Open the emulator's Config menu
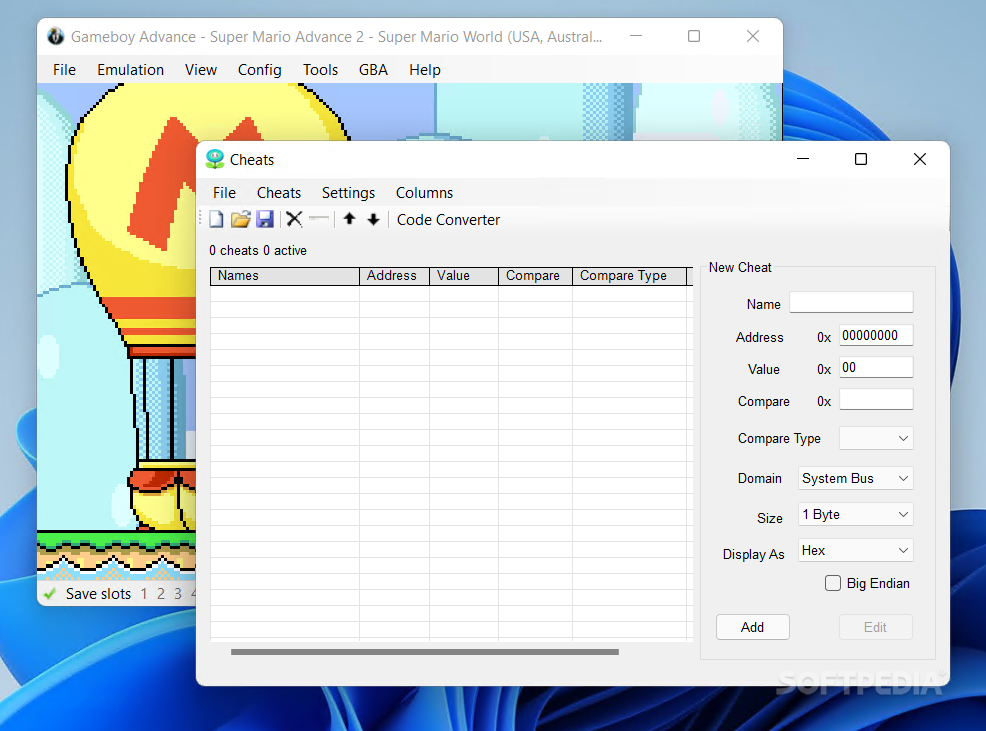The height and width of the screenshot is (731, 986). click(259, 70)
